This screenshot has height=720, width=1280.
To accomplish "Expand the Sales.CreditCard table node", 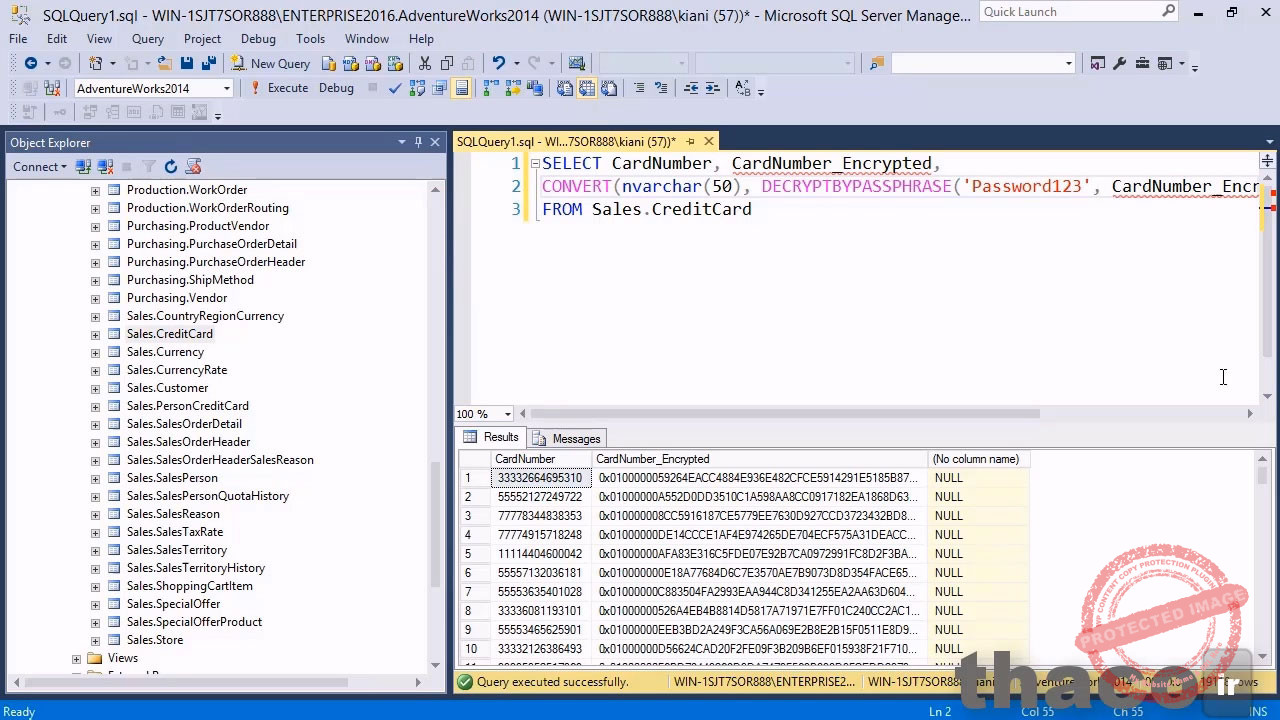I will (x=95, y=334).
